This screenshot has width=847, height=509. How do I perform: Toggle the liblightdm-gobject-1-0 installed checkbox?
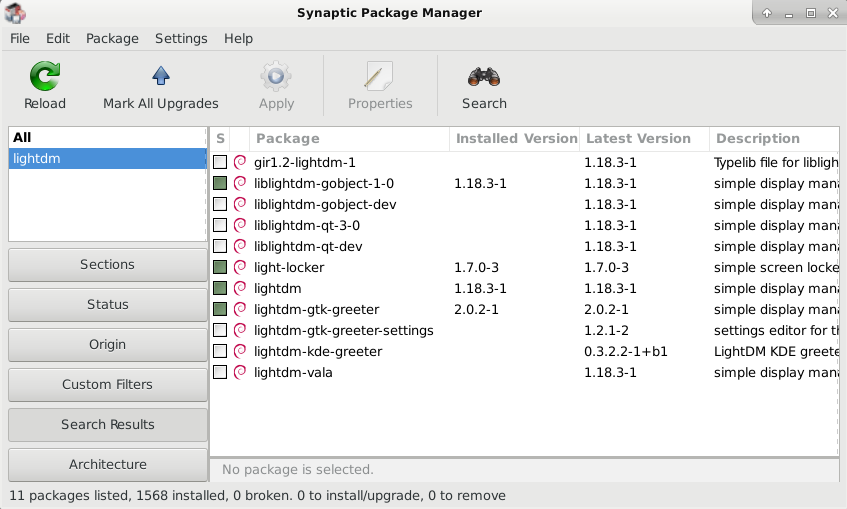(220, 183)
